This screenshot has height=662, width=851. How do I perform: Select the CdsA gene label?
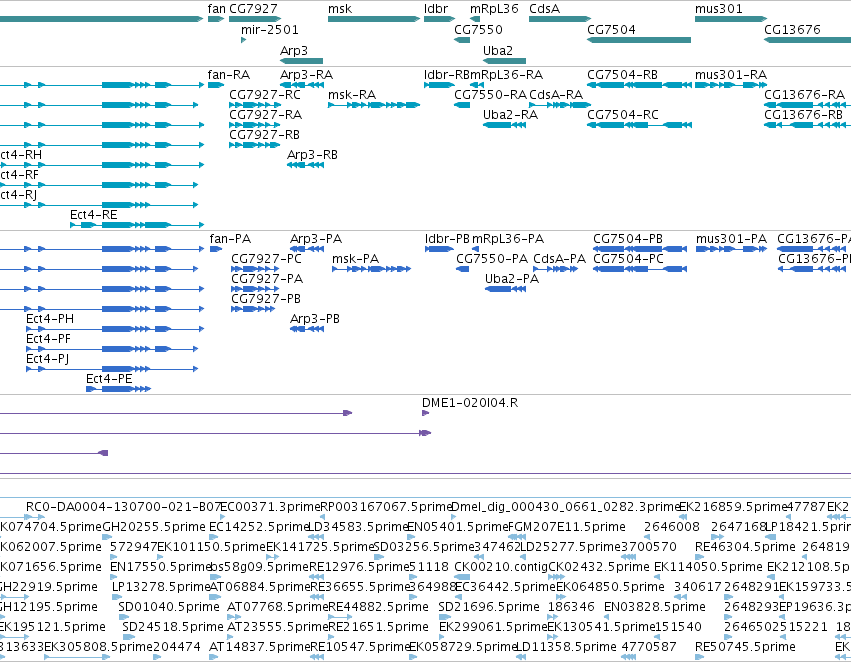544,9
